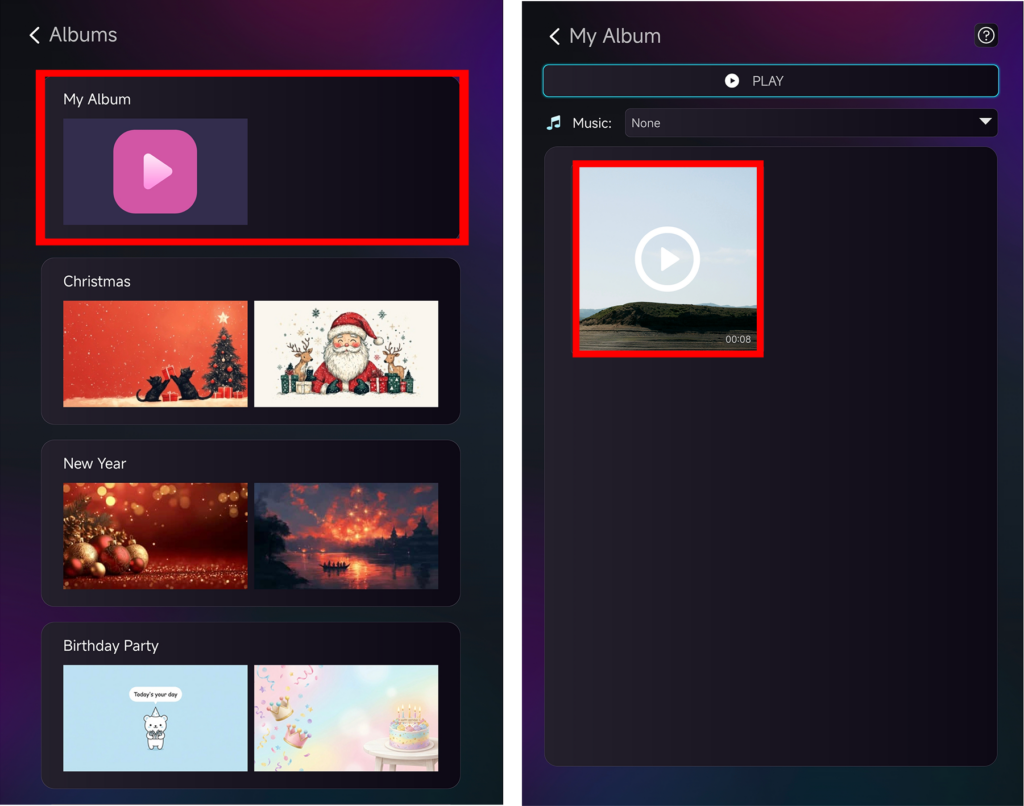Play the landscape video using its circular play icon
The width and height of the screenshot is (1024, 806).
667,259
